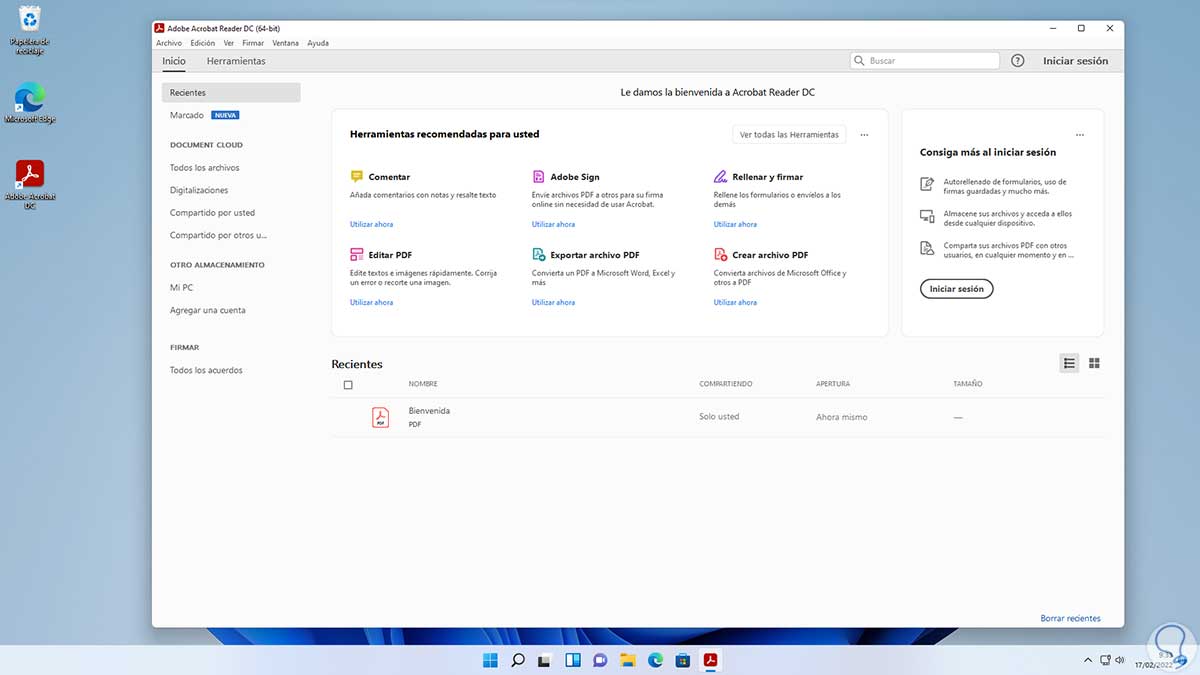The height and width of the screenshot is (675, 1200).
Task: Open the Edición menu
Action: pos(202,43)
